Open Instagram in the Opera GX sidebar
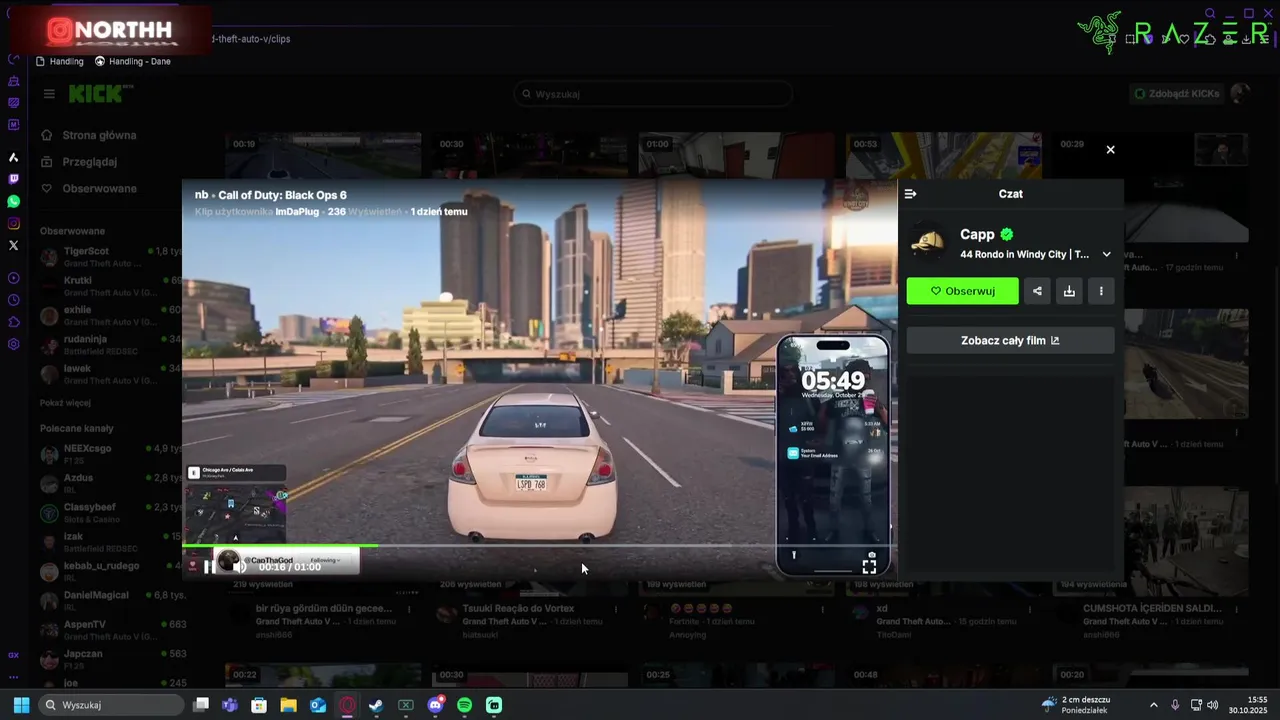1280x720 pixels. 14,223
